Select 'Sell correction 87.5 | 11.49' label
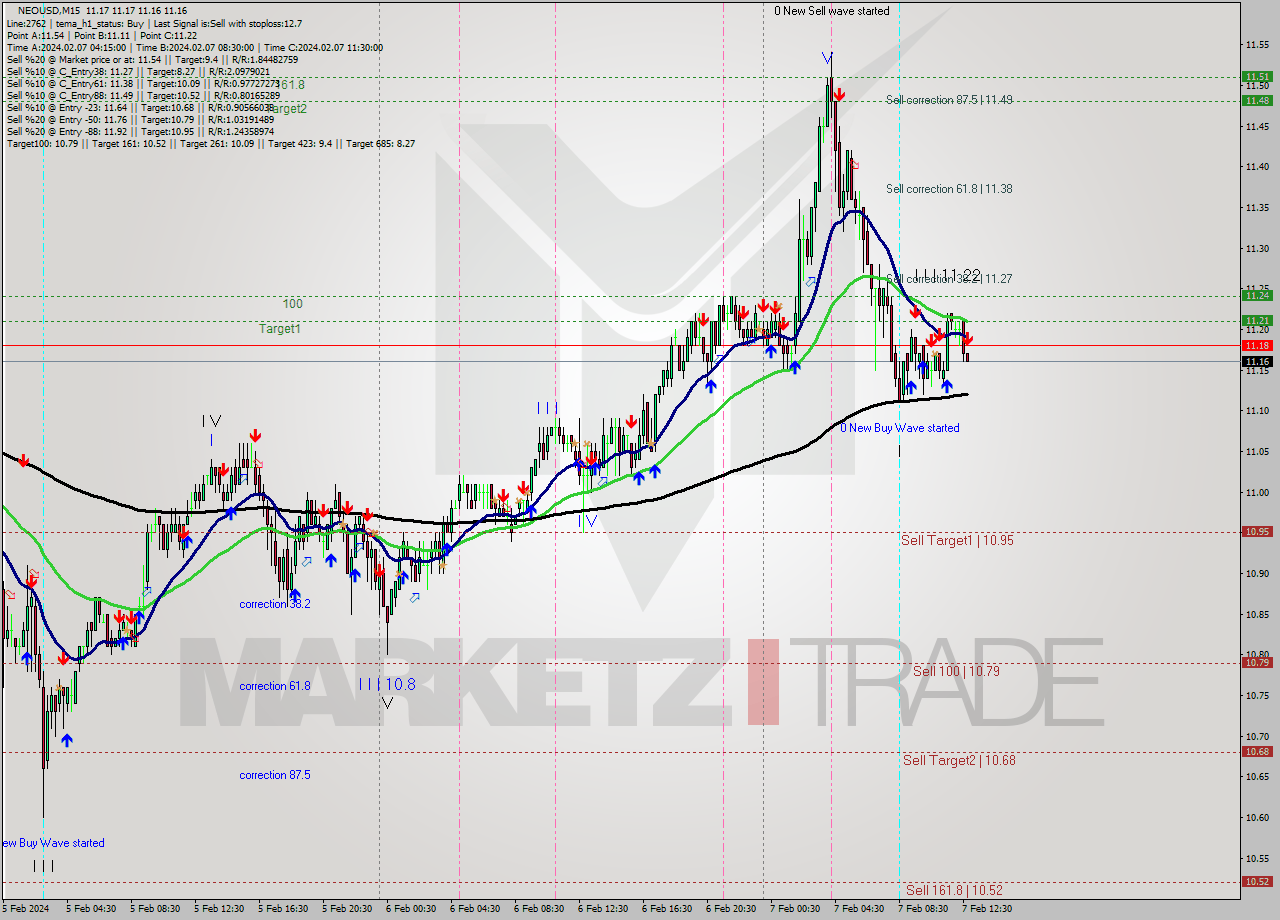The width and height of the screenshot is (1280, 920). point(947,100)
